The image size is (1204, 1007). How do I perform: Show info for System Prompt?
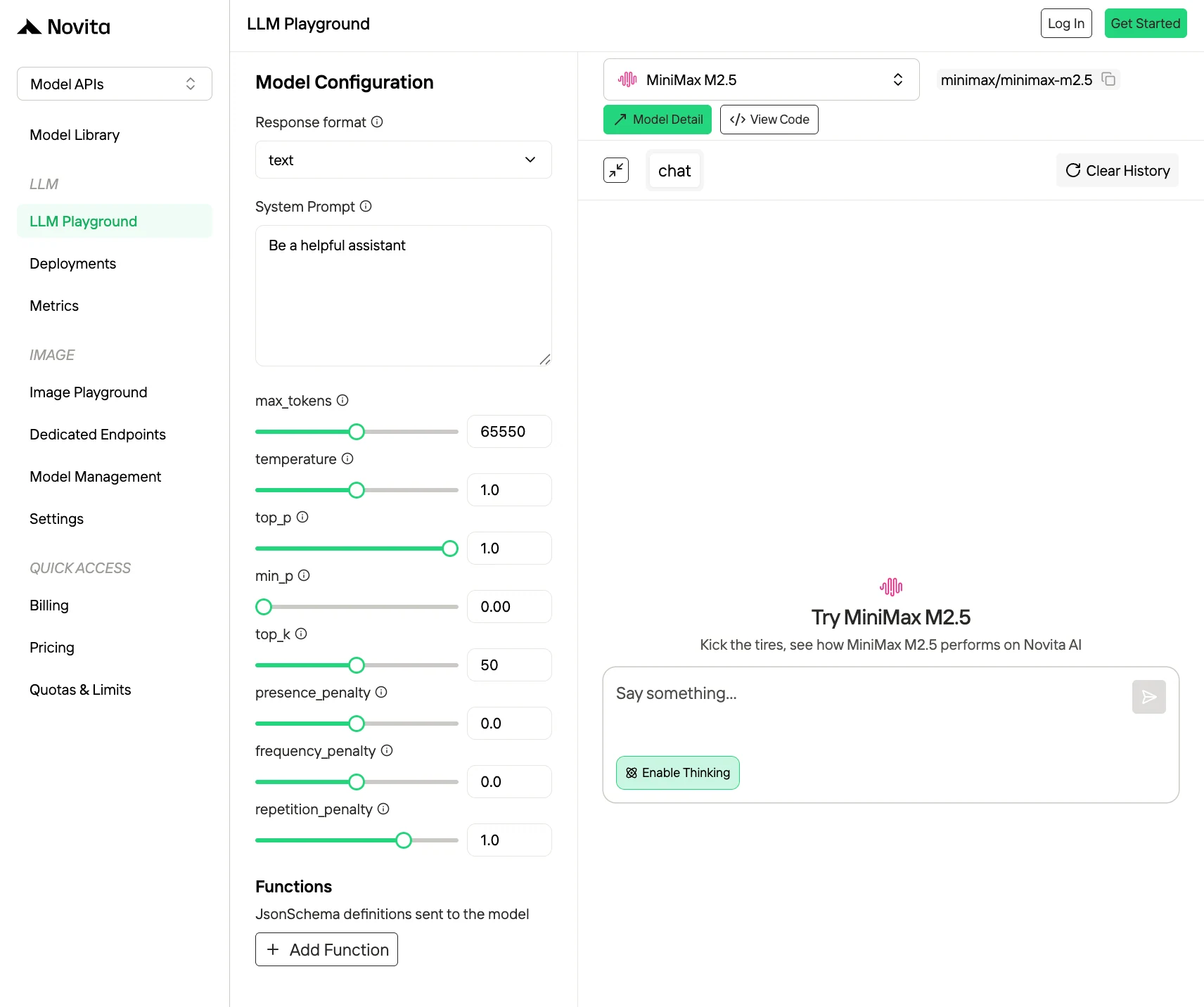(x=366, y=206)
